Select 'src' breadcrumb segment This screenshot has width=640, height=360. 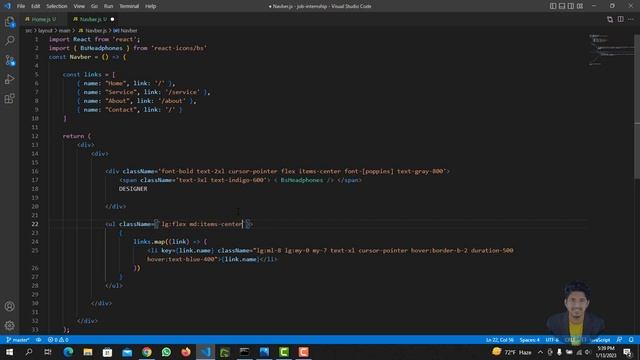(29, 31)
